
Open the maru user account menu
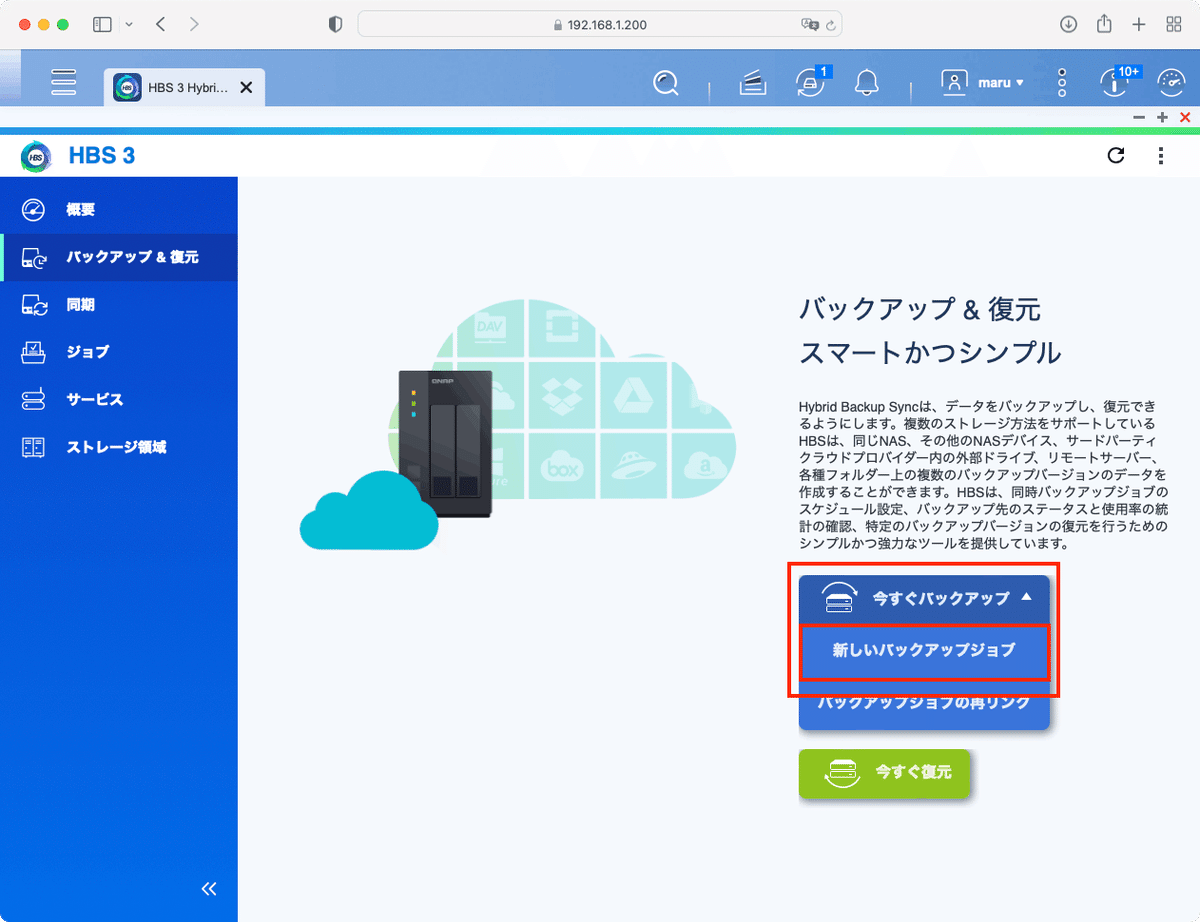click(x=983, y=83)
